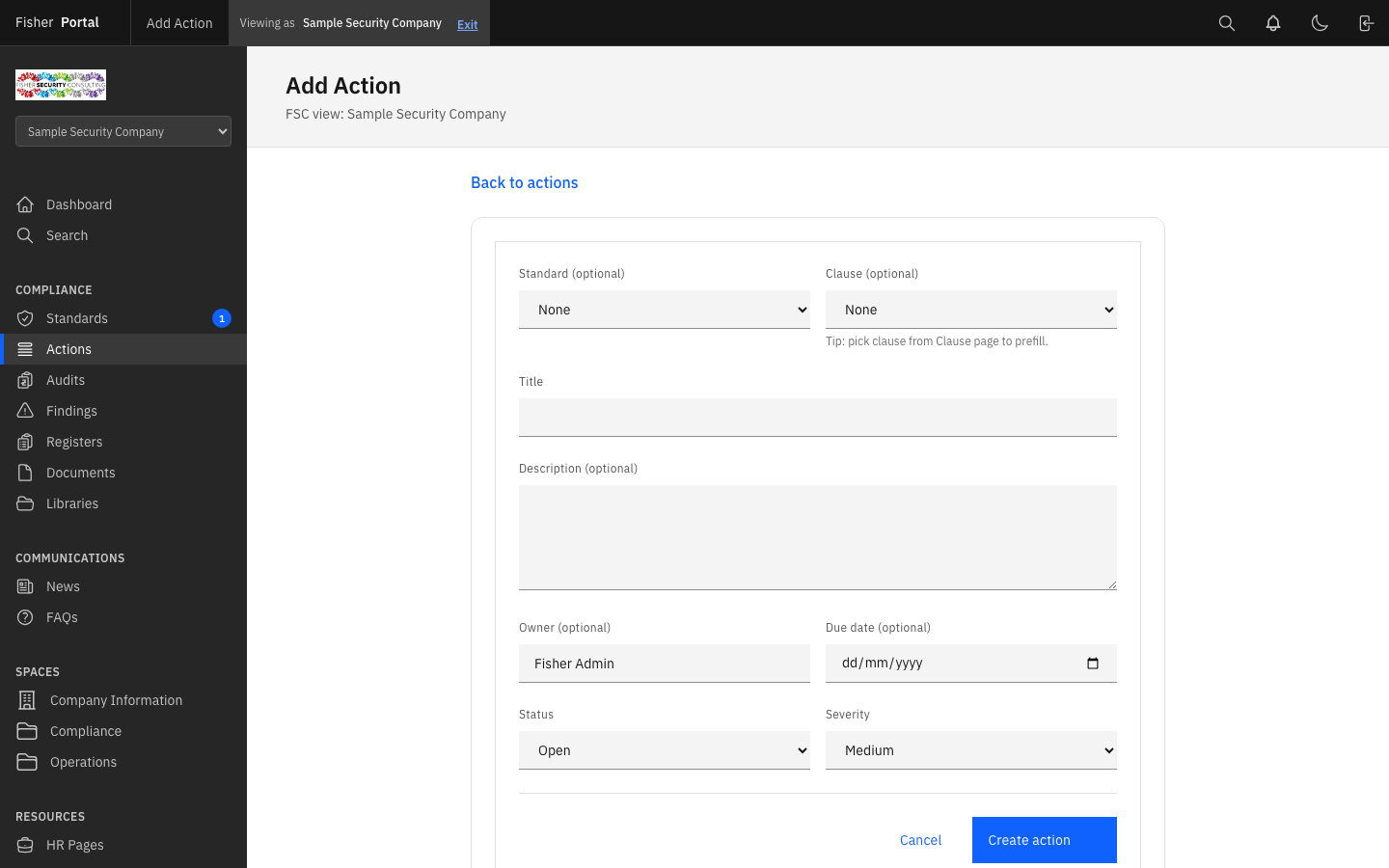Click the logout icon at top right
Viewport: 1389px width, 868px height.
(x=1366, y=22)
